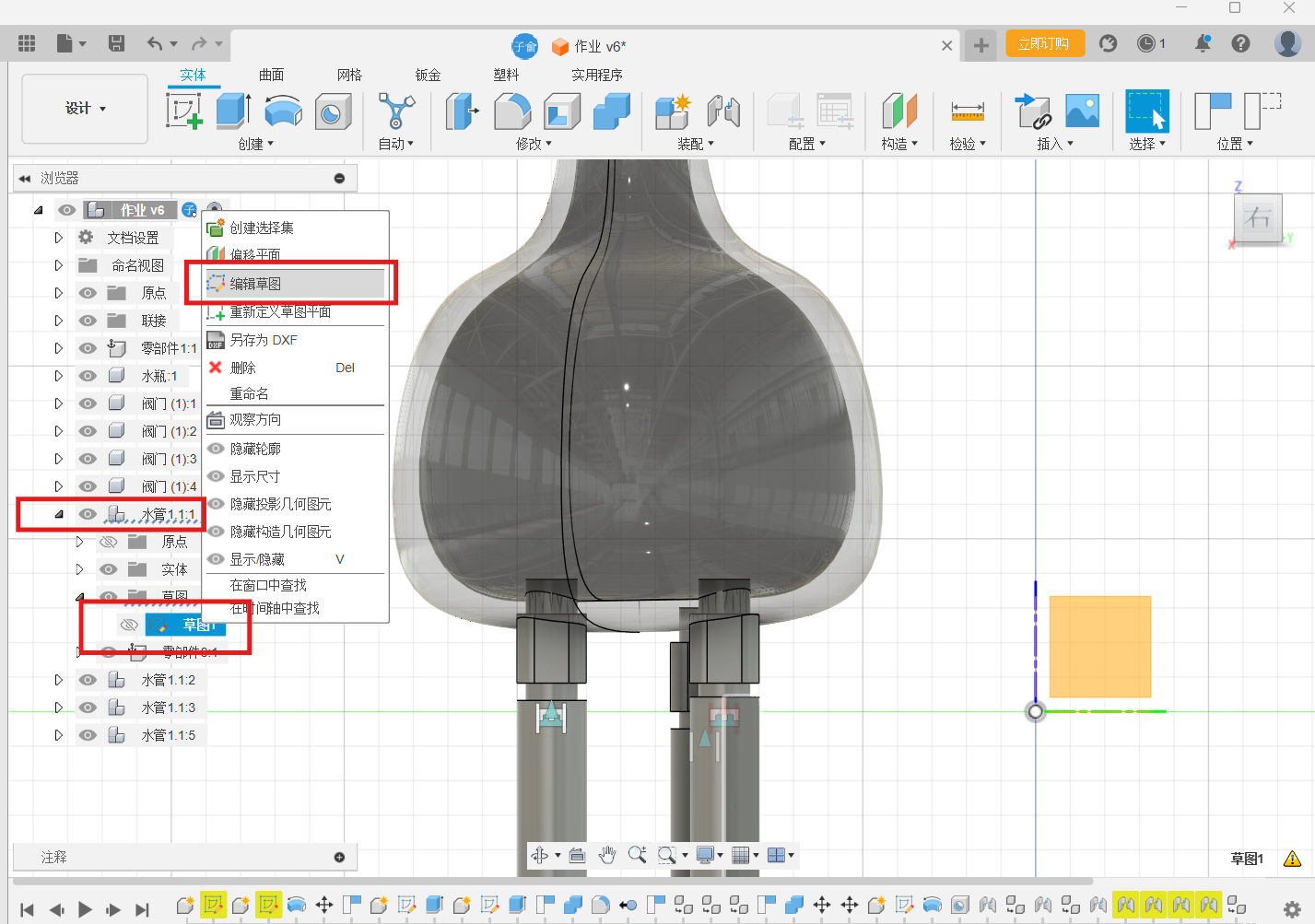
Task: Toggle visibility of 水管1.1:5
Action: pyautogui.click(x=88, y=735)
